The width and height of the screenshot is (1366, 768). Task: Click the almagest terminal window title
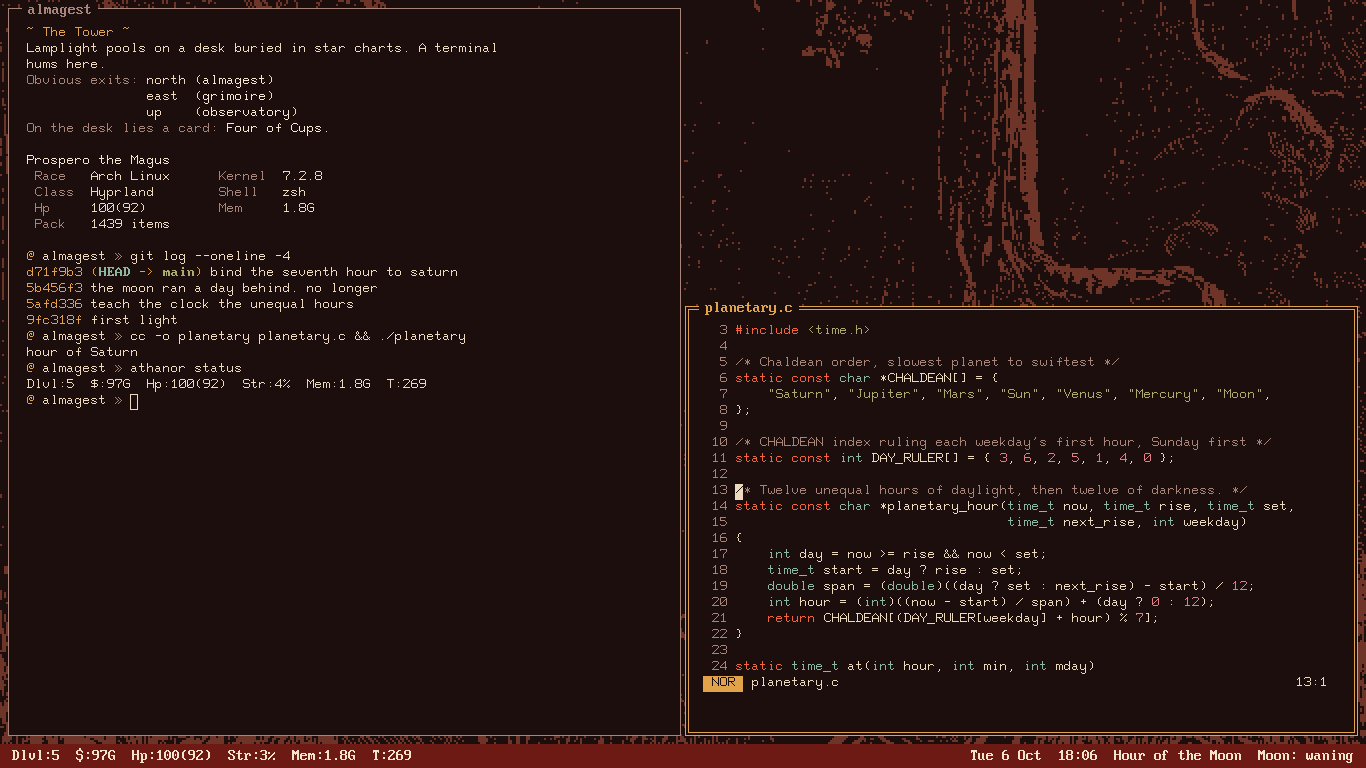tap(59, 9)
